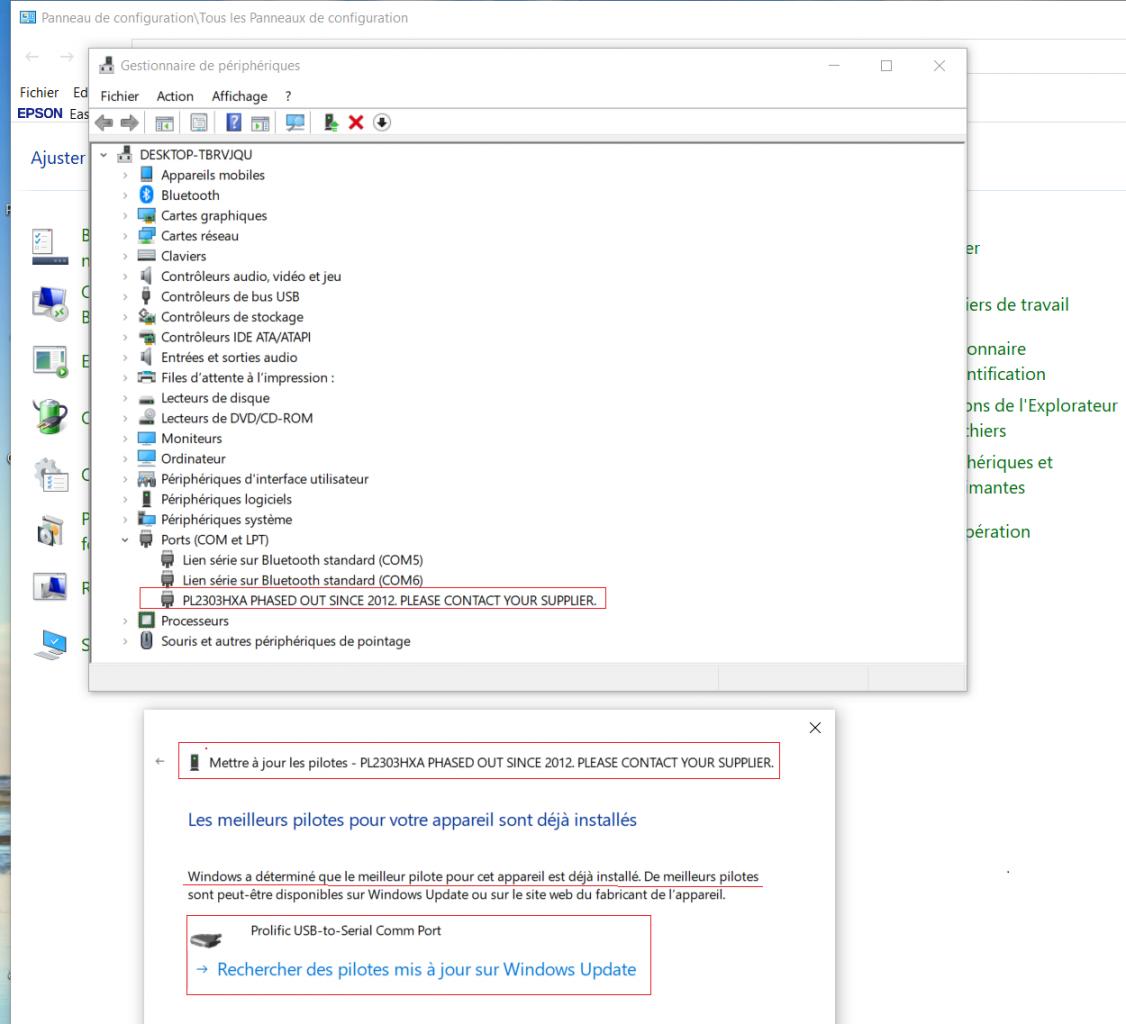
Task: Open the ? help menu
Action: tap(288, 96)
